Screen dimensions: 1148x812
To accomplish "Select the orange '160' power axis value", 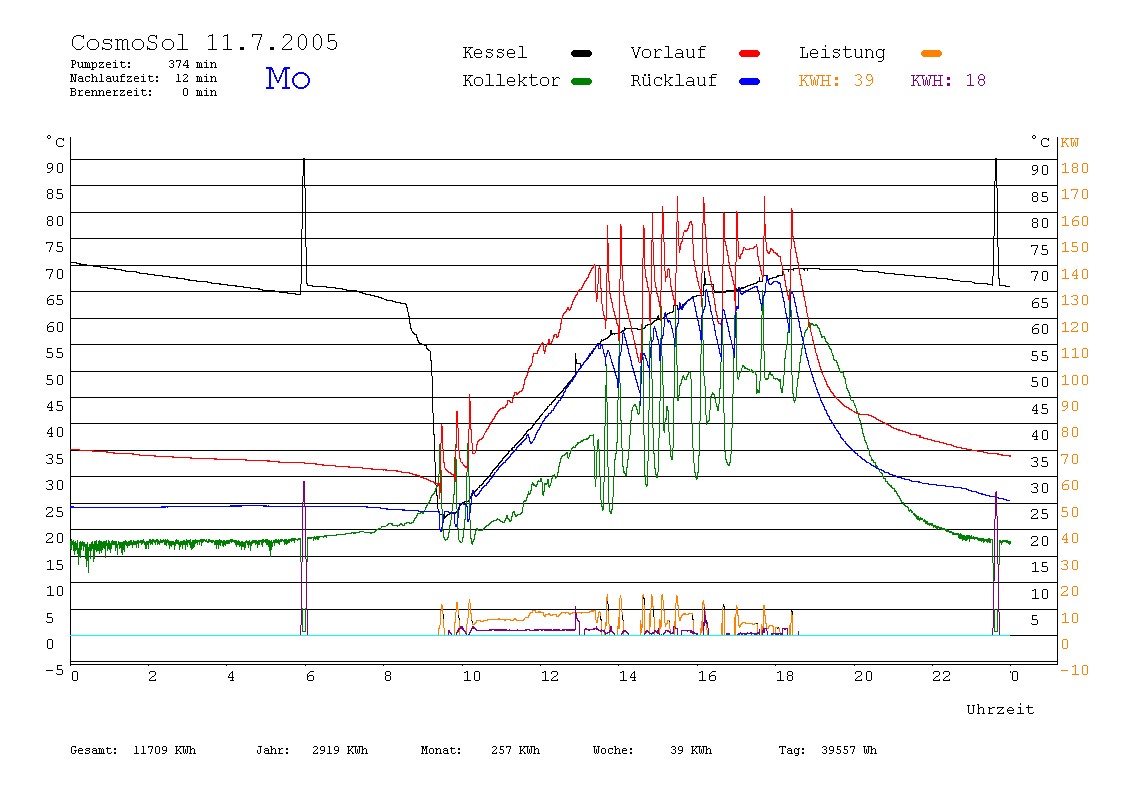I will (1074, 221).
